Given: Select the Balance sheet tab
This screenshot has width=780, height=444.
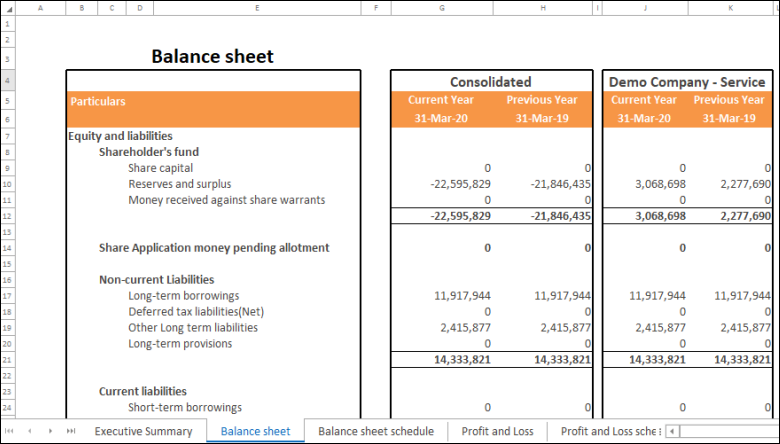Looking at the screenshot, I should pyautogui.click(x=255, y=431).
